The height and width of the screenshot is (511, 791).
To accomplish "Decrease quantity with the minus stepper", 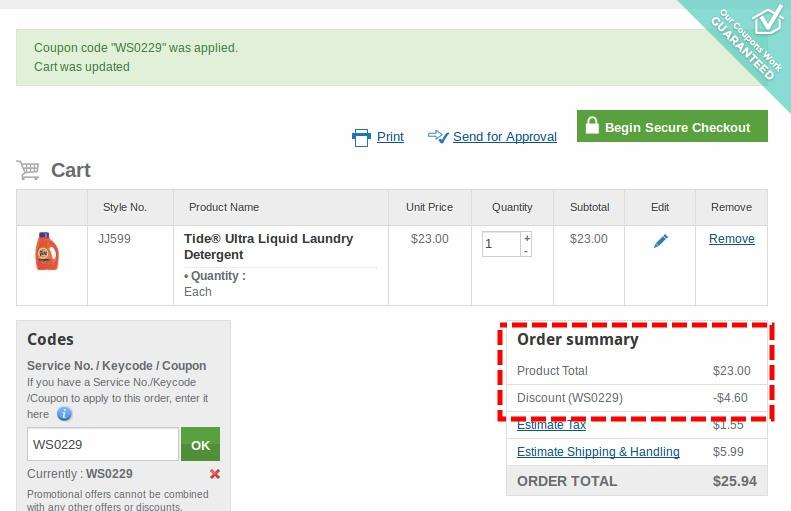I will pyautogui.click(x=527, y=251).
